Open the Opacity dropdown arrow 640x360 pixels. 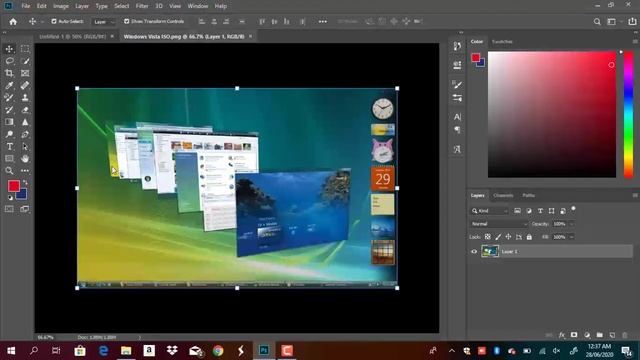(x=571, y=224)
